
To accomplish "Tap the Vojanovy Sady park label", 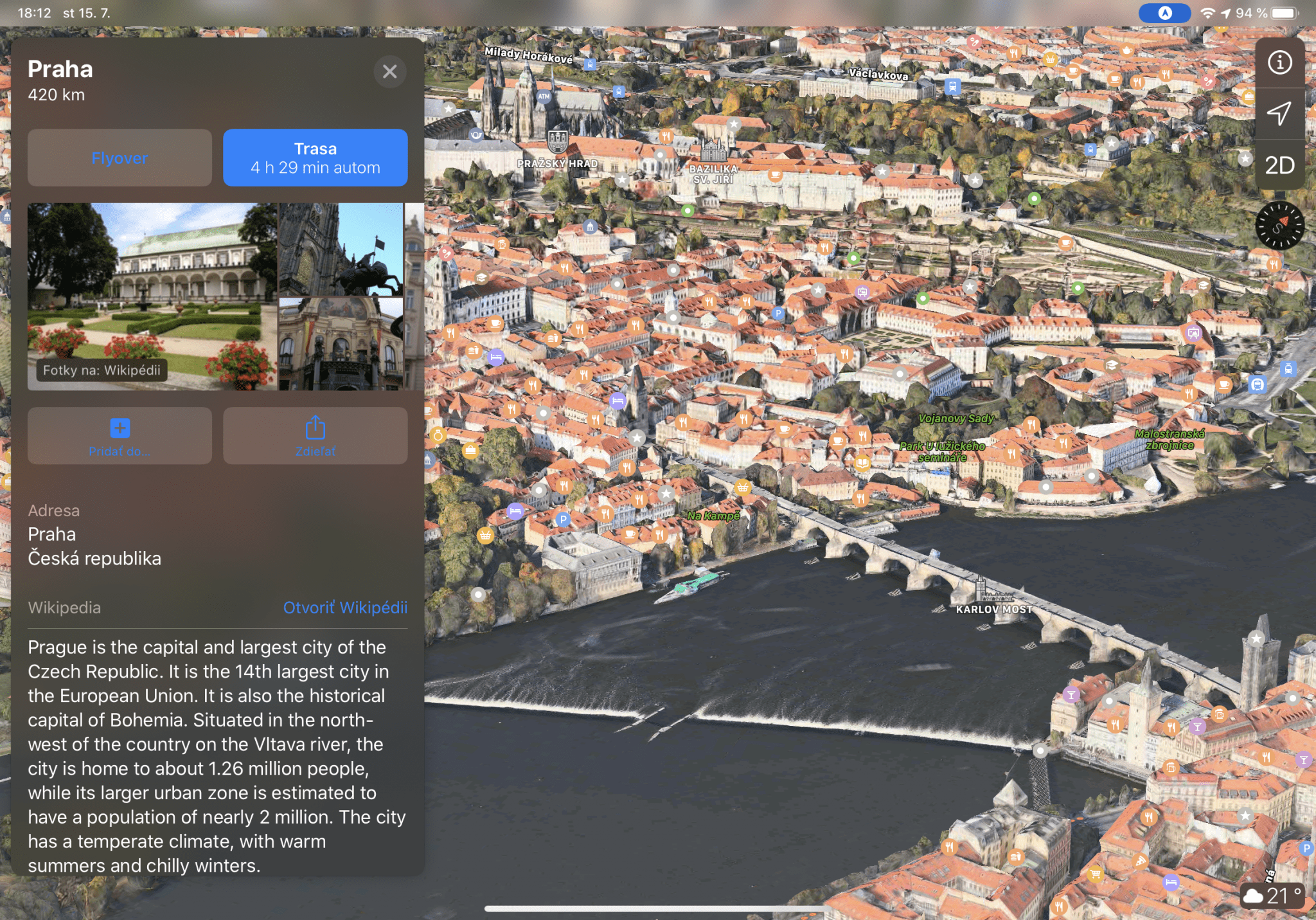I will tap(956, 419).
